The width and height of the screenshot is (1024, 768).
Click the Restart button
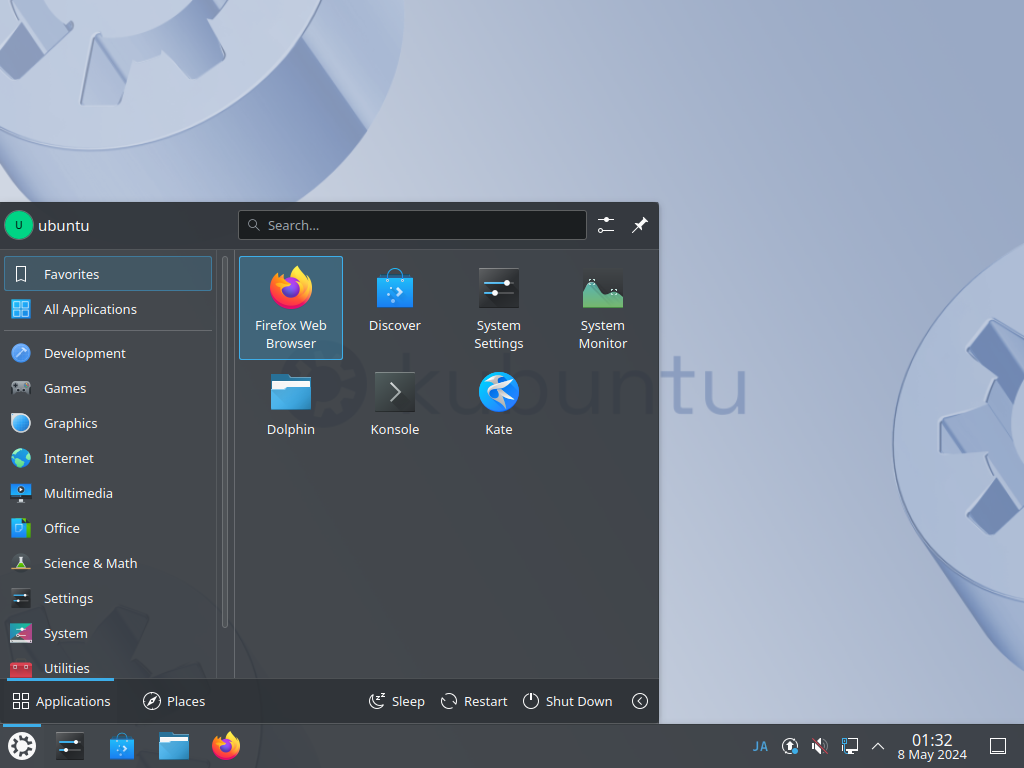[x=474, y=701]
